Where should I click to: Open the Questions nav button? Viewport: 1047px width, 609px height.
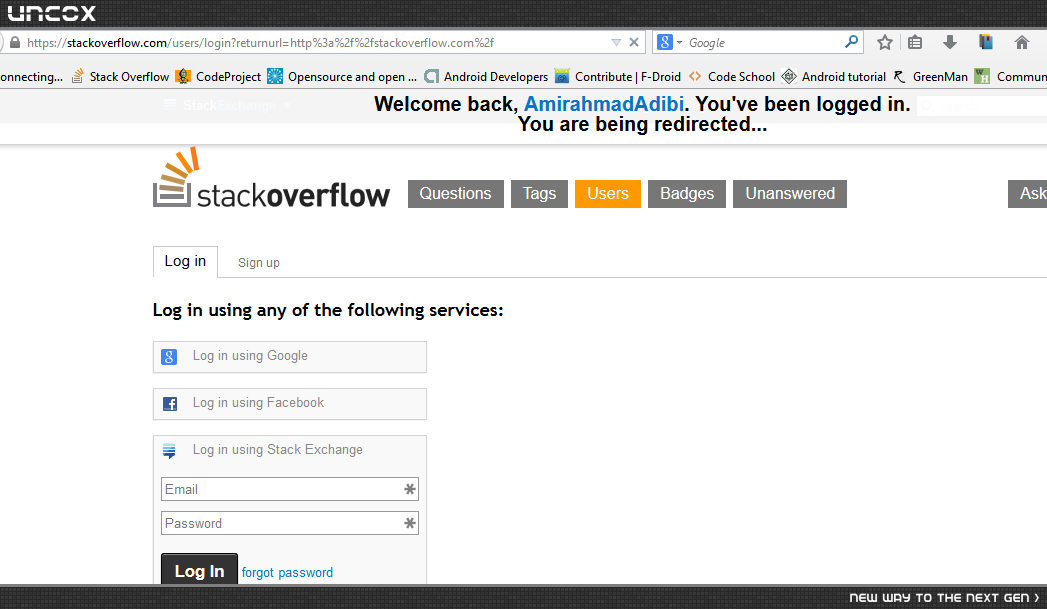coord(455,194)
